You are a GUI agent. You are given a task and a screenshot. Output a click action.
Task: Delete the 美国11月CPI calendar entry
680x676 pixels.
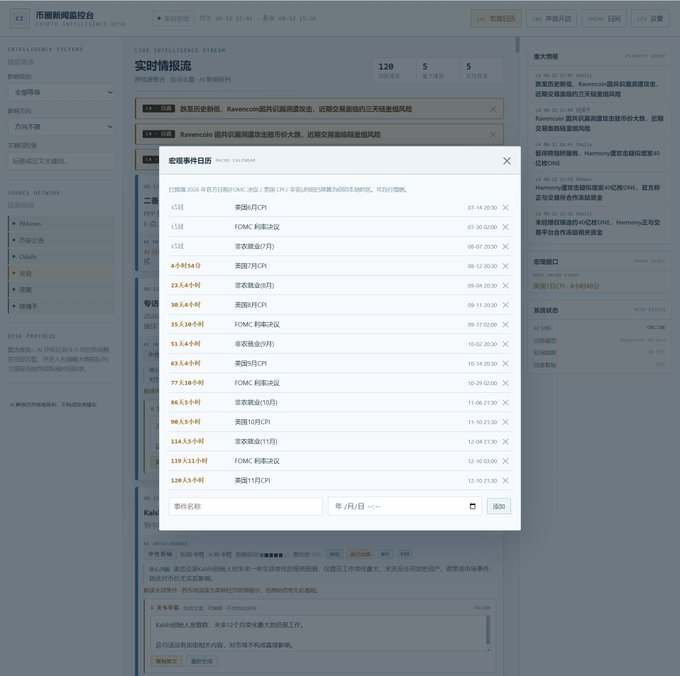coord(506,481)
